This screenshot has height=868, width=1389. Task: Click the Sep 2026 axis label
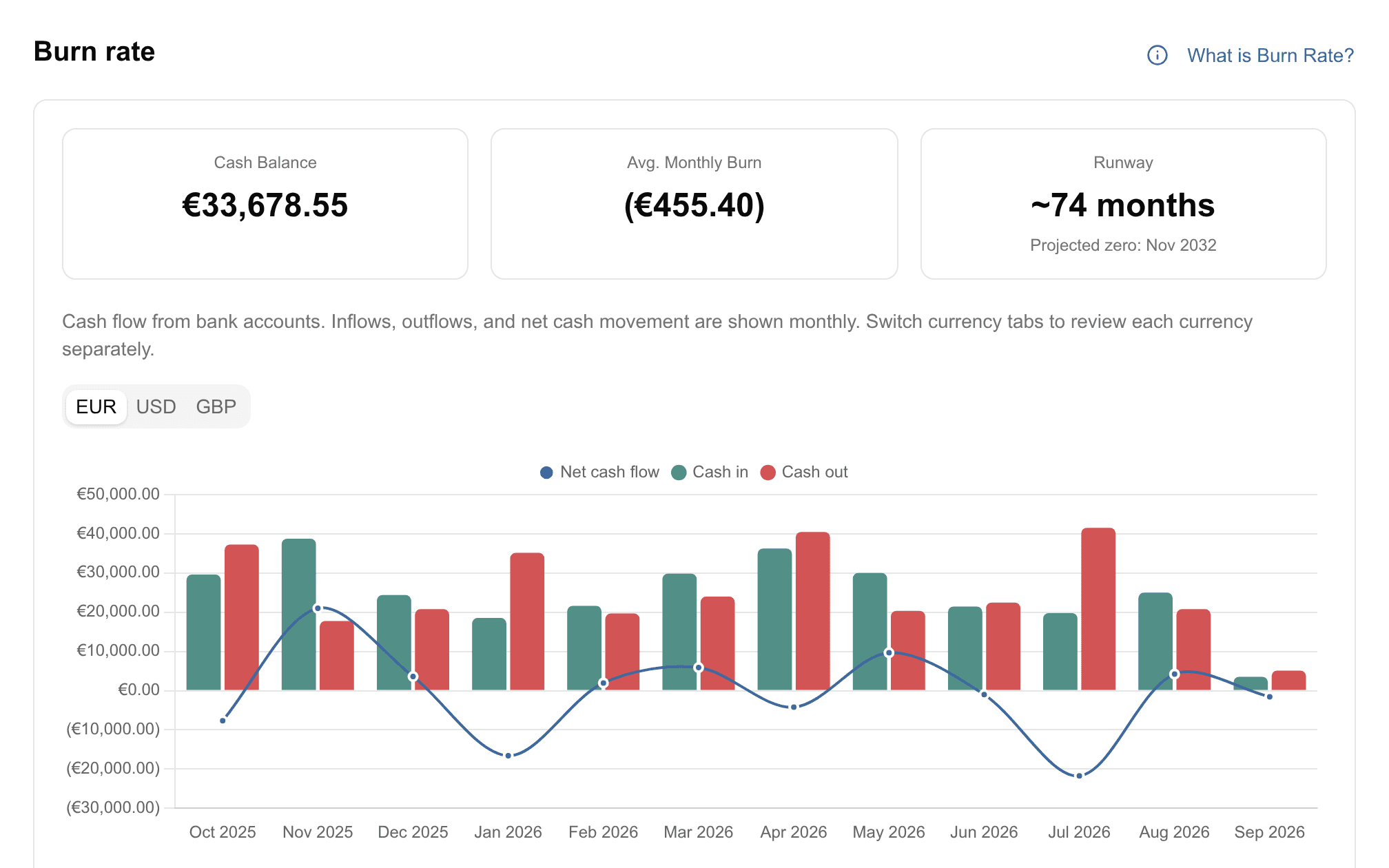click(1270, 832)
